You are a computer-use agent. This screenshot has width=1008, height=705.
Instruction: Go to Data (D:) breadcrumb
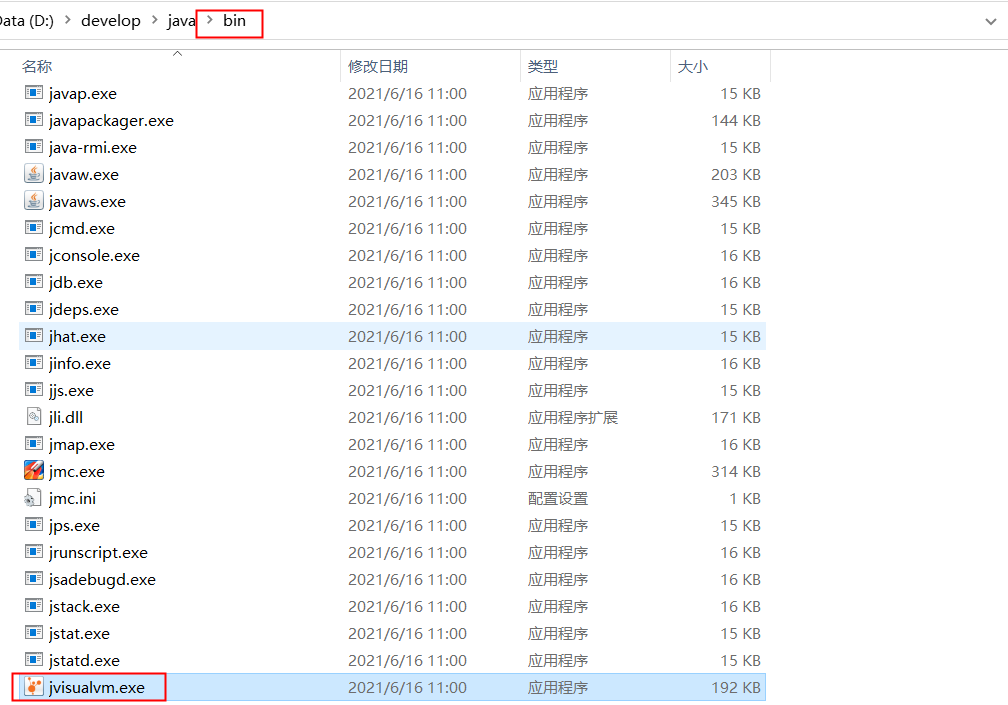point(26,21)
